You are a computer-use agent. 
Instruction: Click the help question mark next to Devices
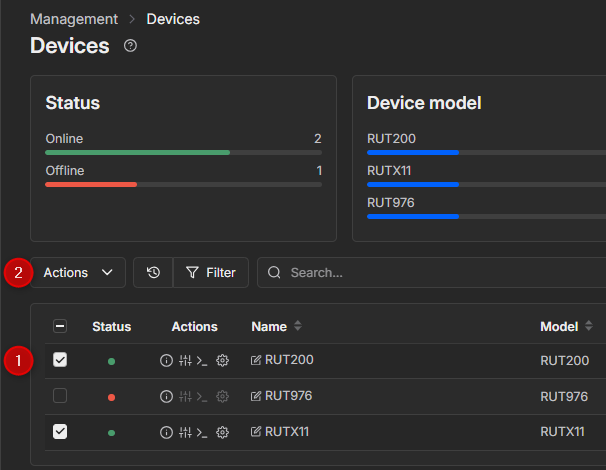[130, 46]
